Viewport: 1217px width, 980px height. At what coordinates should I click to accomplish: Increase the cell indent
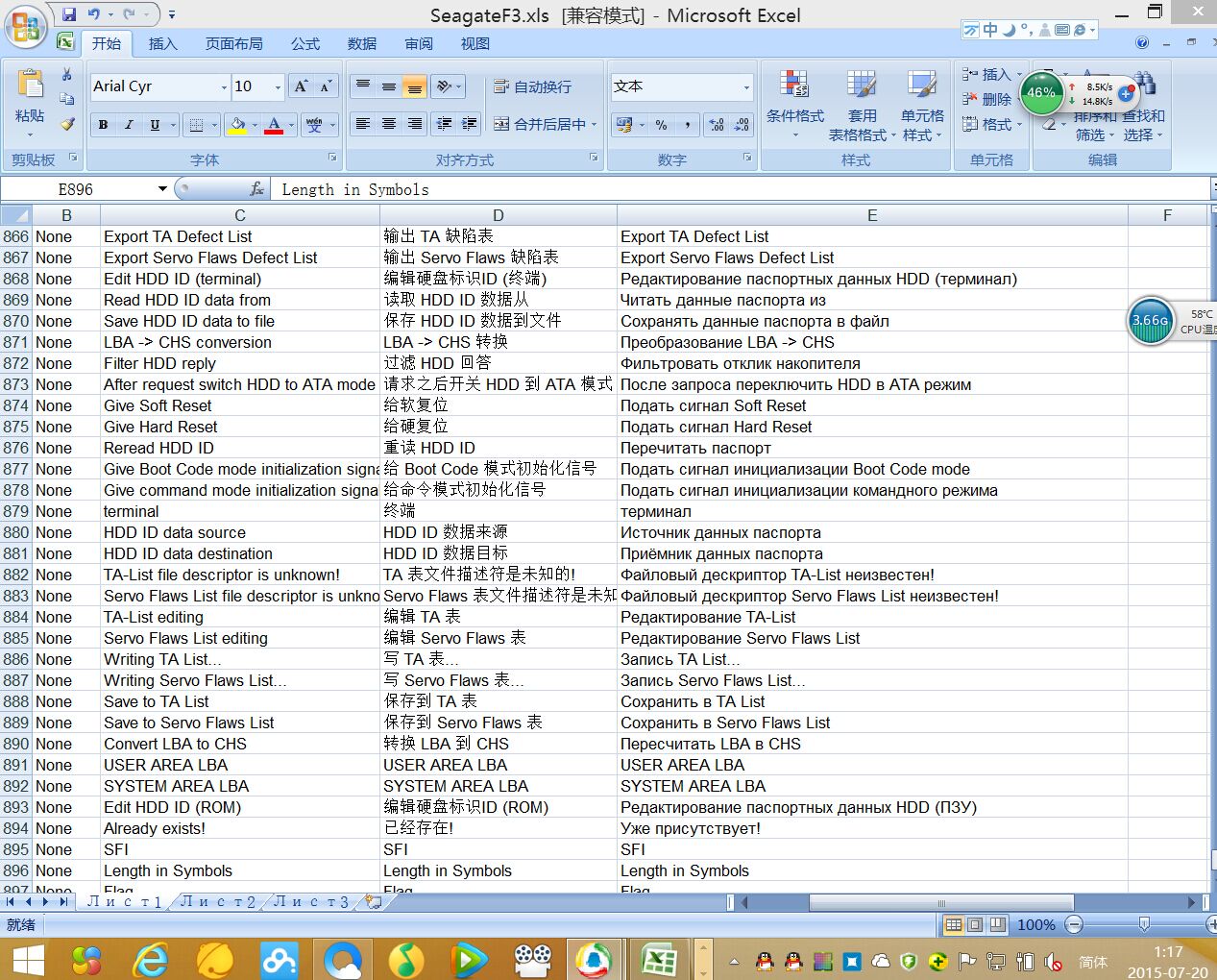click(469, 124)
